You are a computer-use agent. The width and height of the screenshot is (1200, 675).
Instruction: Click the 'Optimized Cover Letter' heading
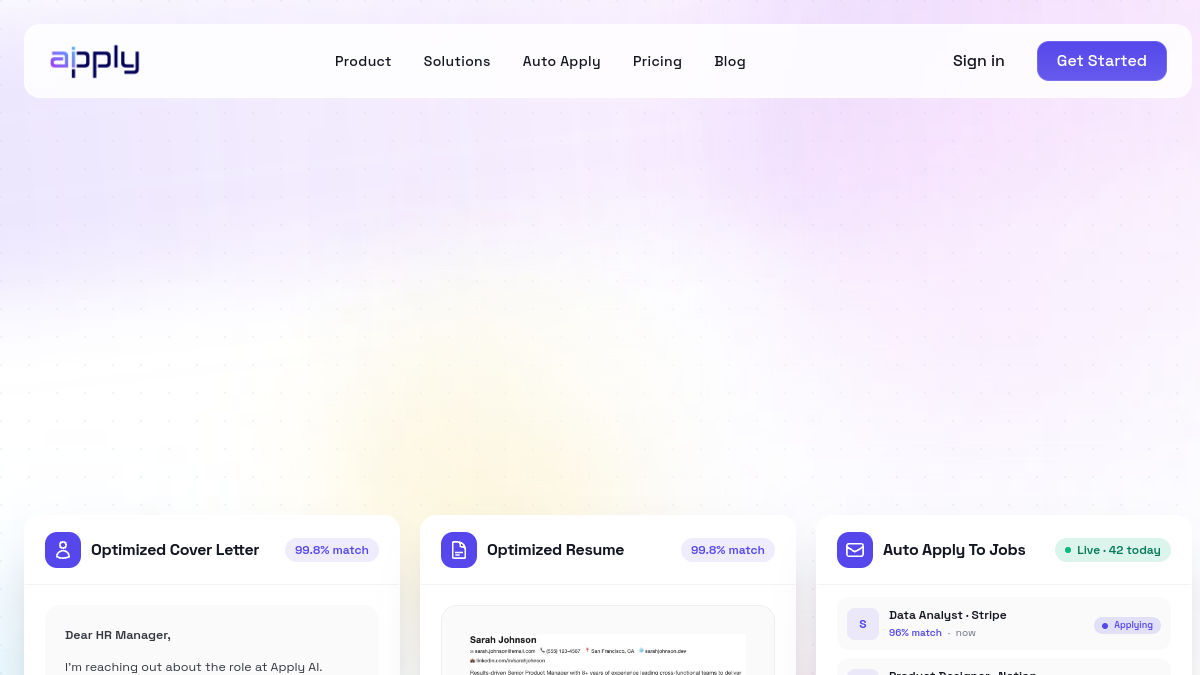[x=175, y=550]
